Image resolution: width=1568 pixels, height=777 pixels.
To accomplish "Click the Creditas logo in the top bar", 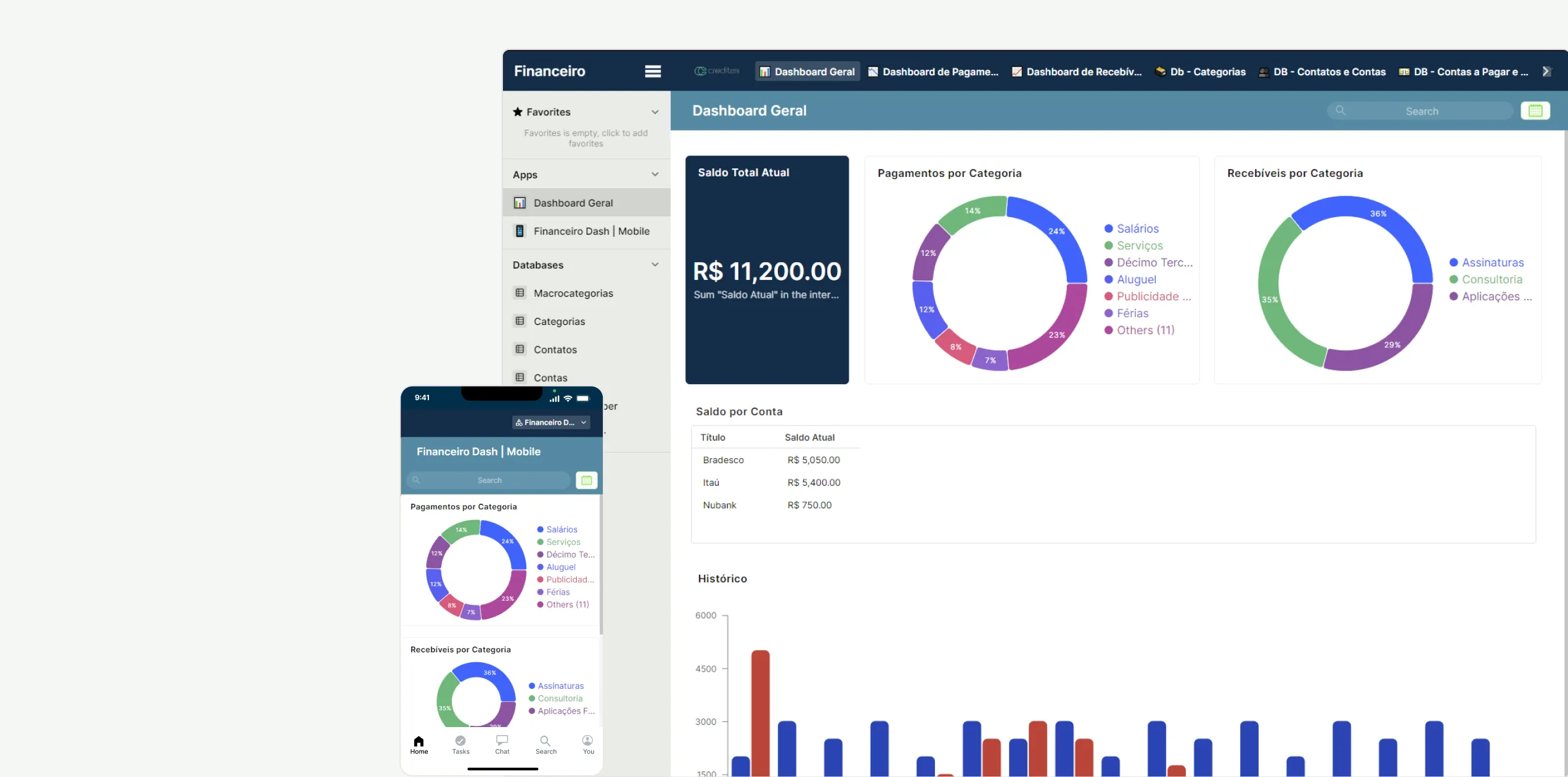I will [716, 71].
